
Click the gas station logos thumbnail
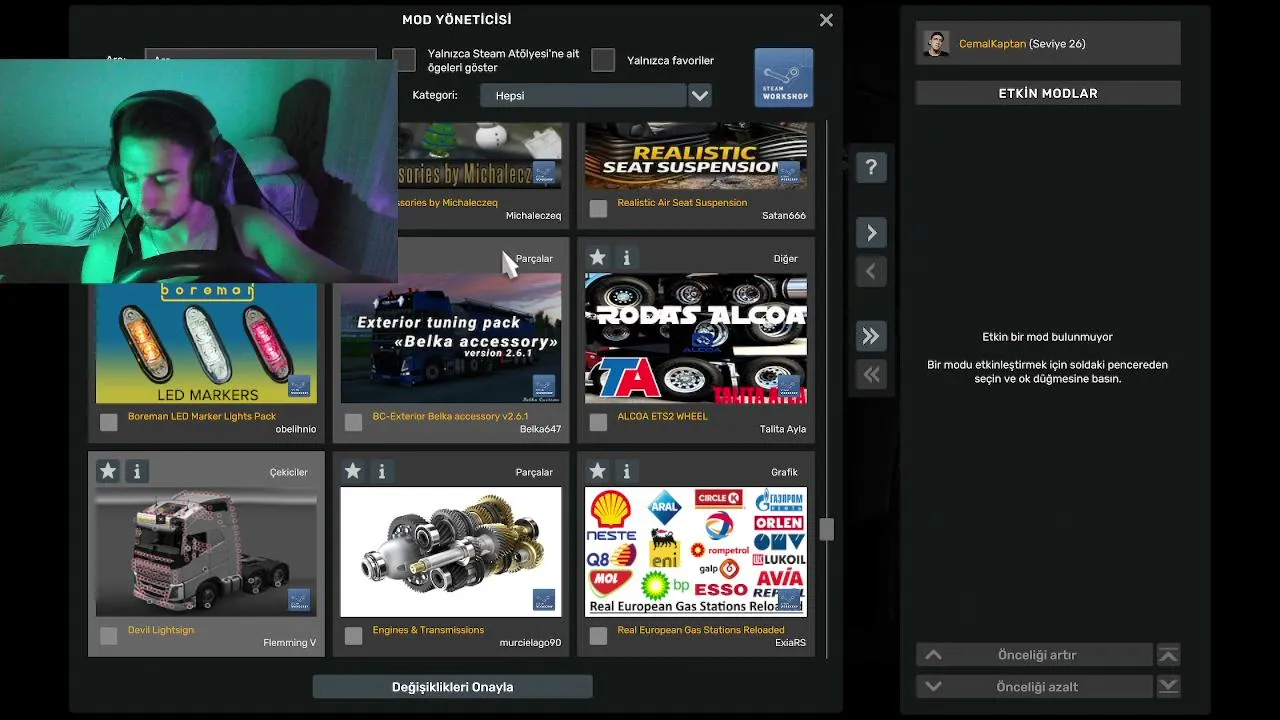click(696, 552)
